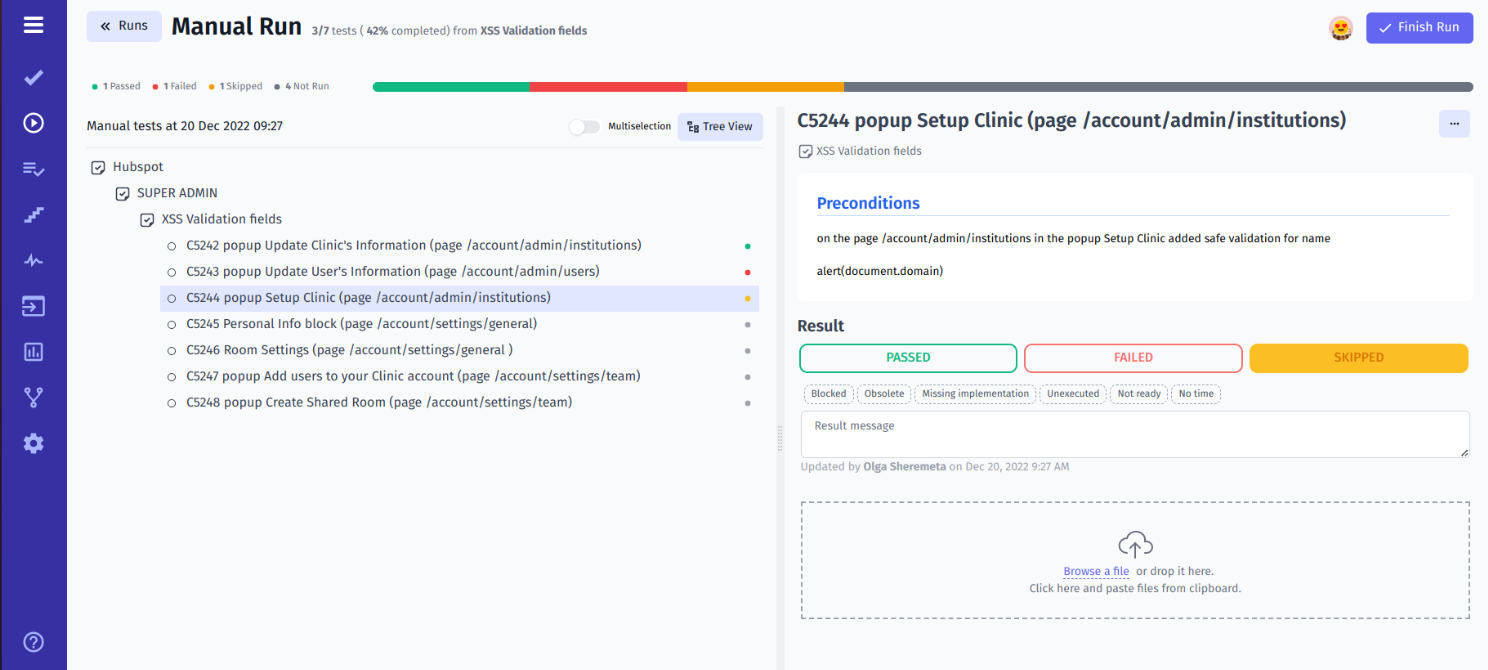The width and height of the screenshot is (1488, 670).
Task: Switch to Tree View
Action: [719, 126]
